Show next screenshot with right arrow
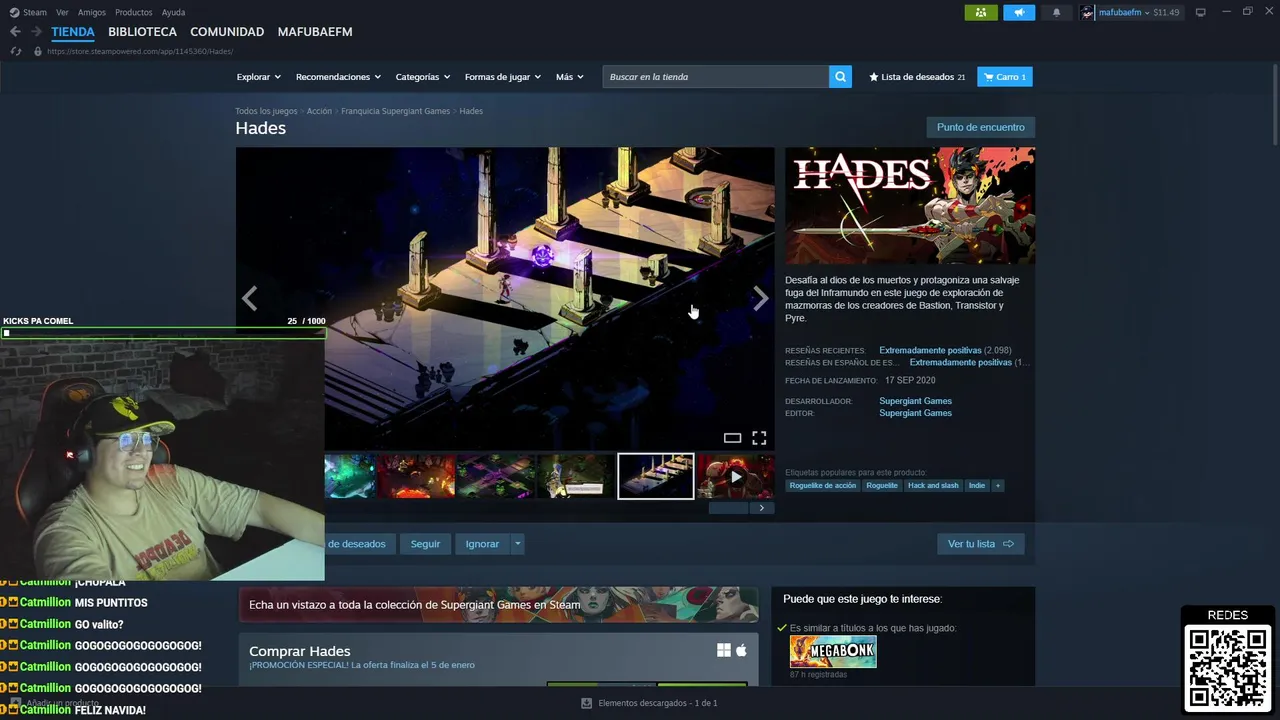Image resolution: width=1280 pixels, height=720 pixels. (760, 298)
